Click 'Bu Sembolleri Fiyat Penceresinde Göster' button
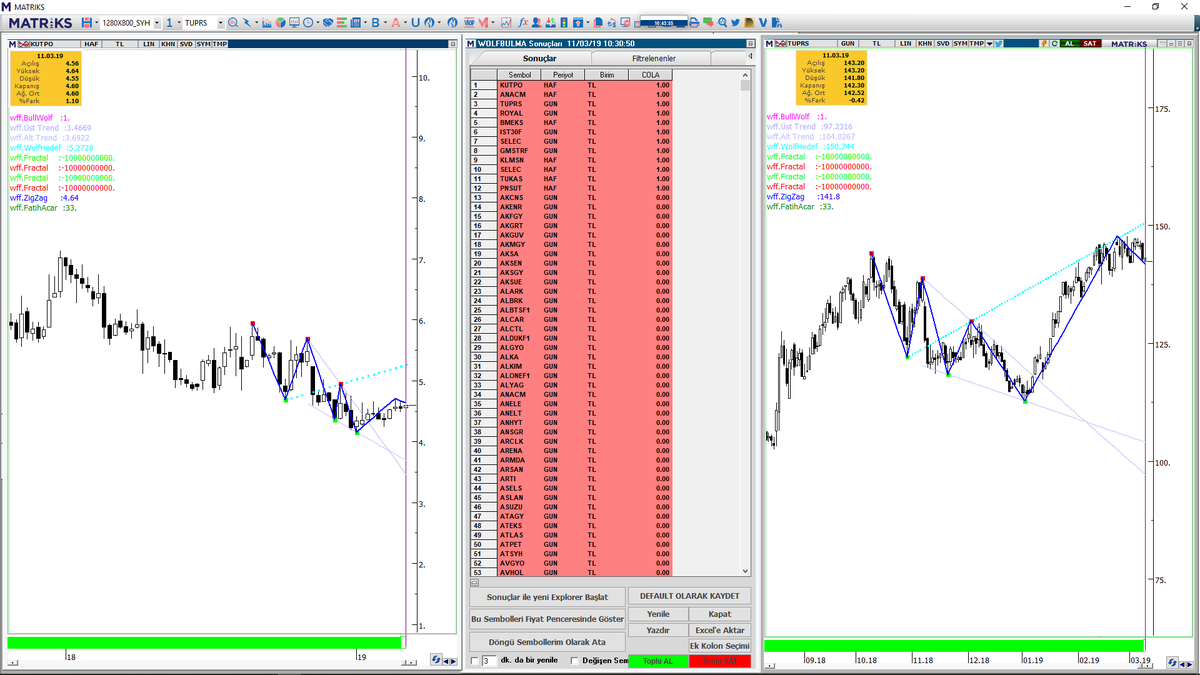Screen dimensions: 1200x675 tap(546, 619)
